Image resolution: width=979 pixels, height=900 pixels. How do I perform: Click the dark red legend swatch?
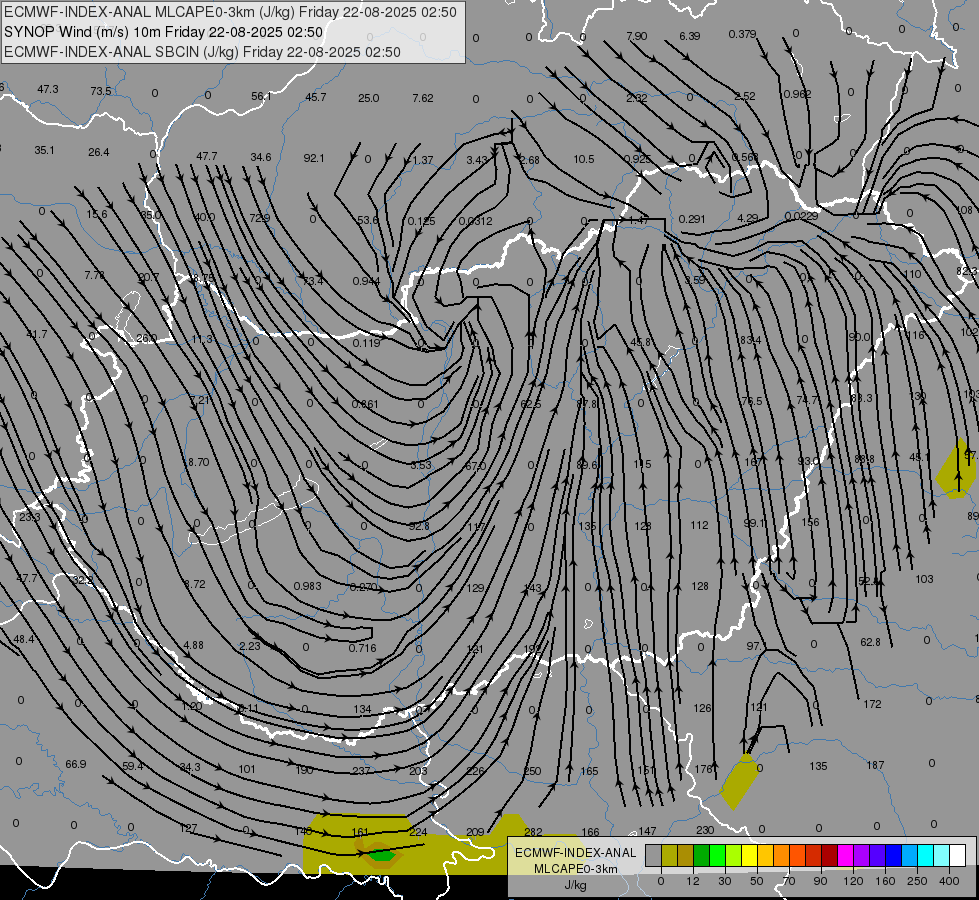pyautogui.click(x=829, y=856)
